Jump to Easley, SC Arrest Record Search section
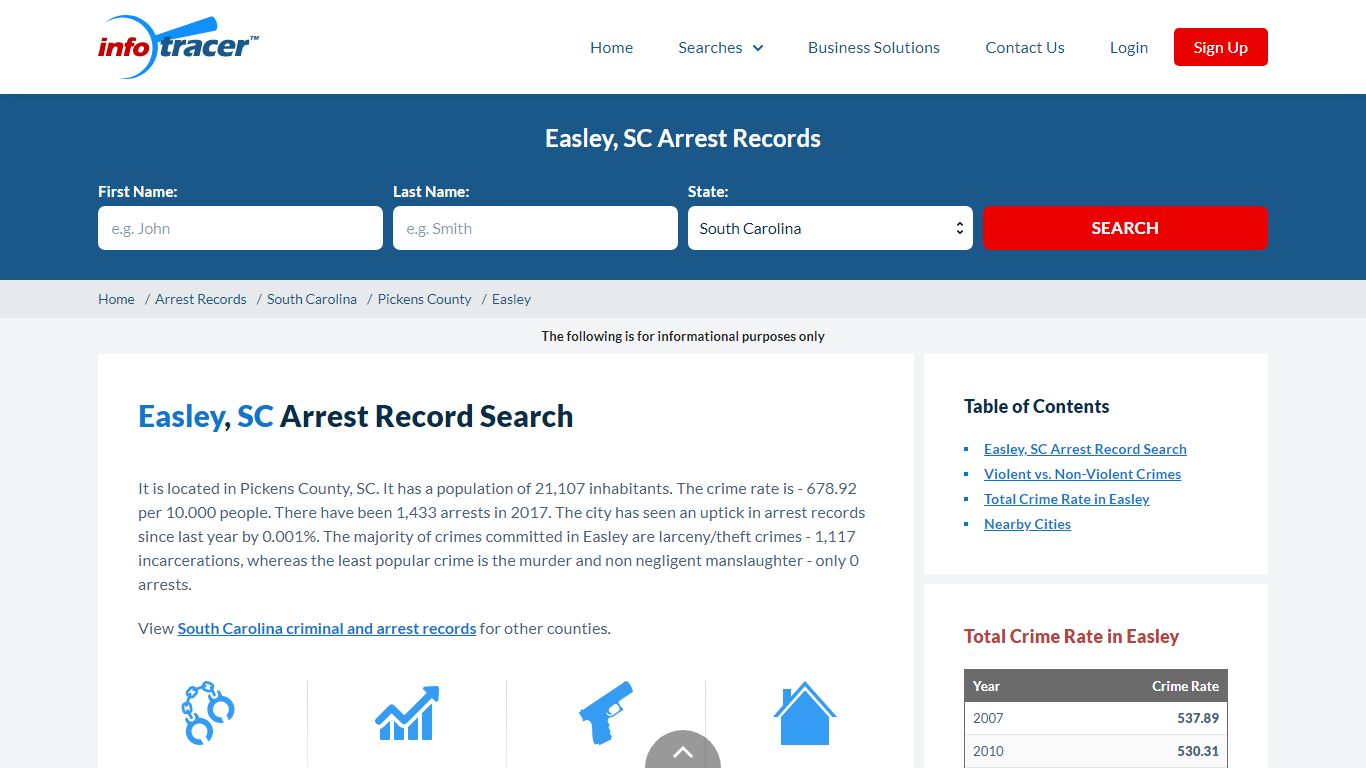Screen dimensions: 1366x768 click(1085, 449)
